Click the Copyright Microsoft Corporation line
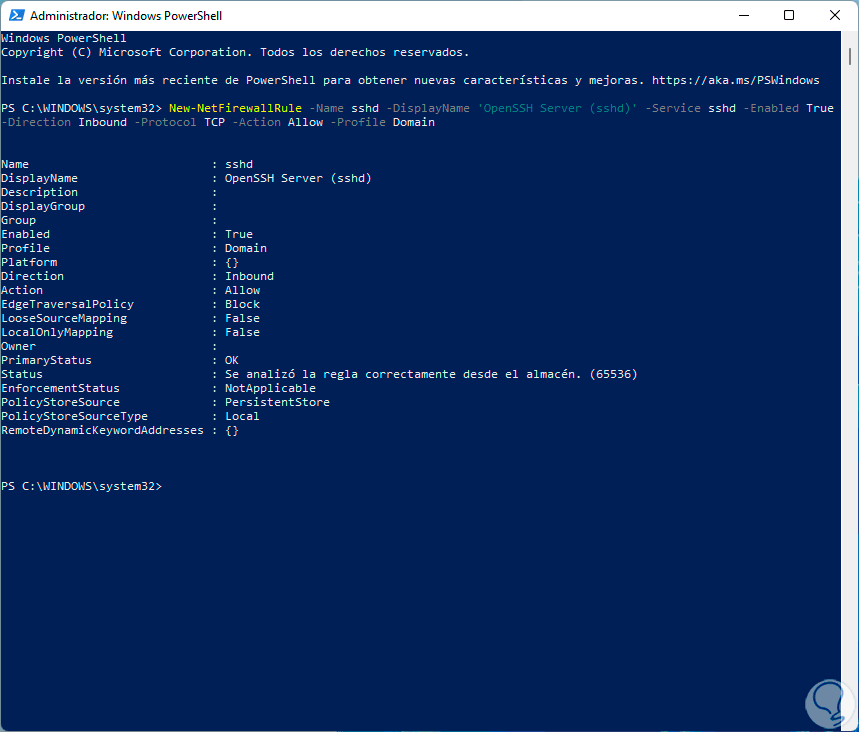The width and height of the screenshot is (859, 732). click(235, 52)
